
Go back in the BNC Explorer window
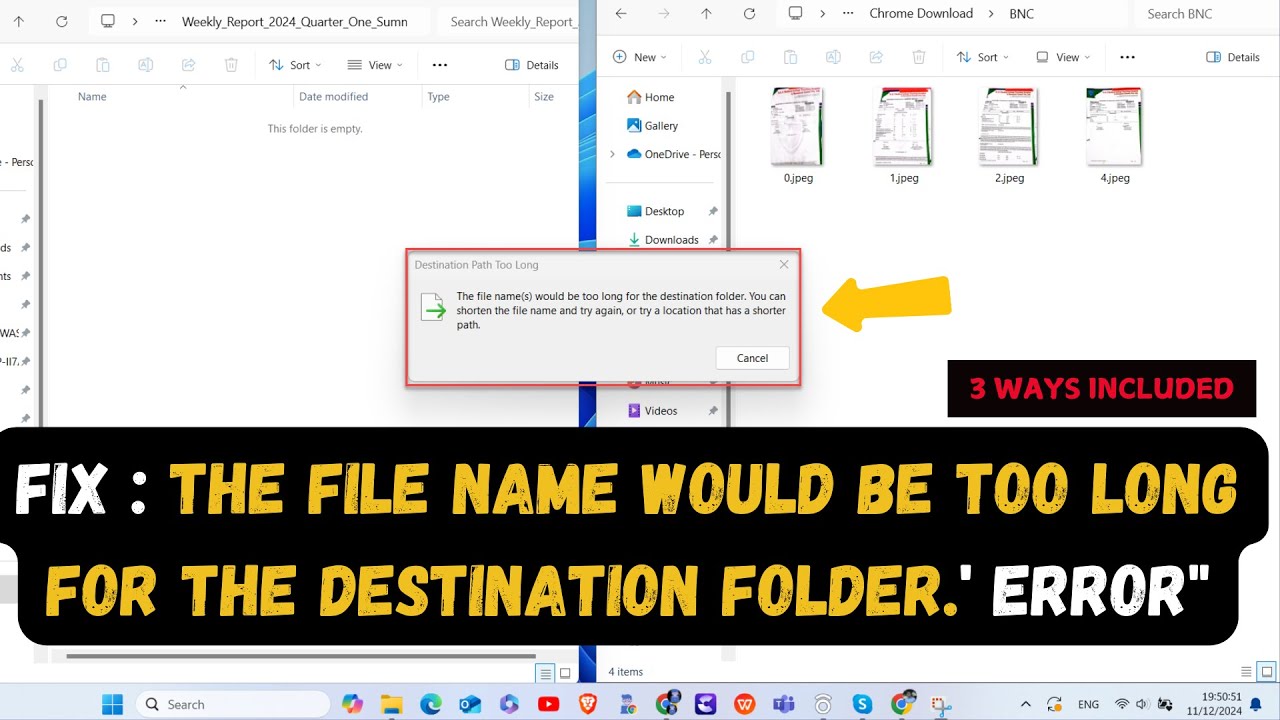click(x=621, y=14)
